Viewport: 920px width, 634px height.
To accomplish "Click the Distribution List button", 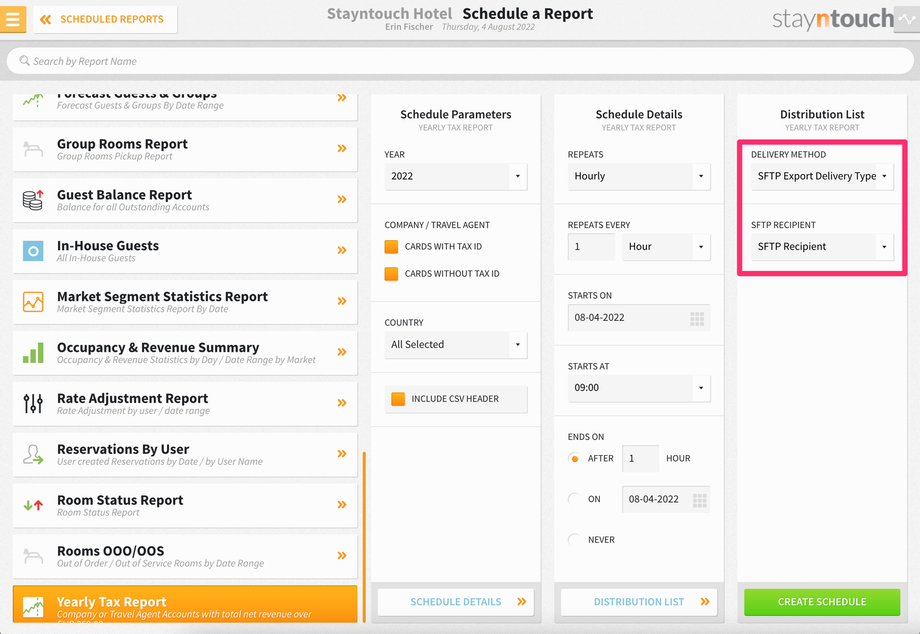I will tap(639, 602).
